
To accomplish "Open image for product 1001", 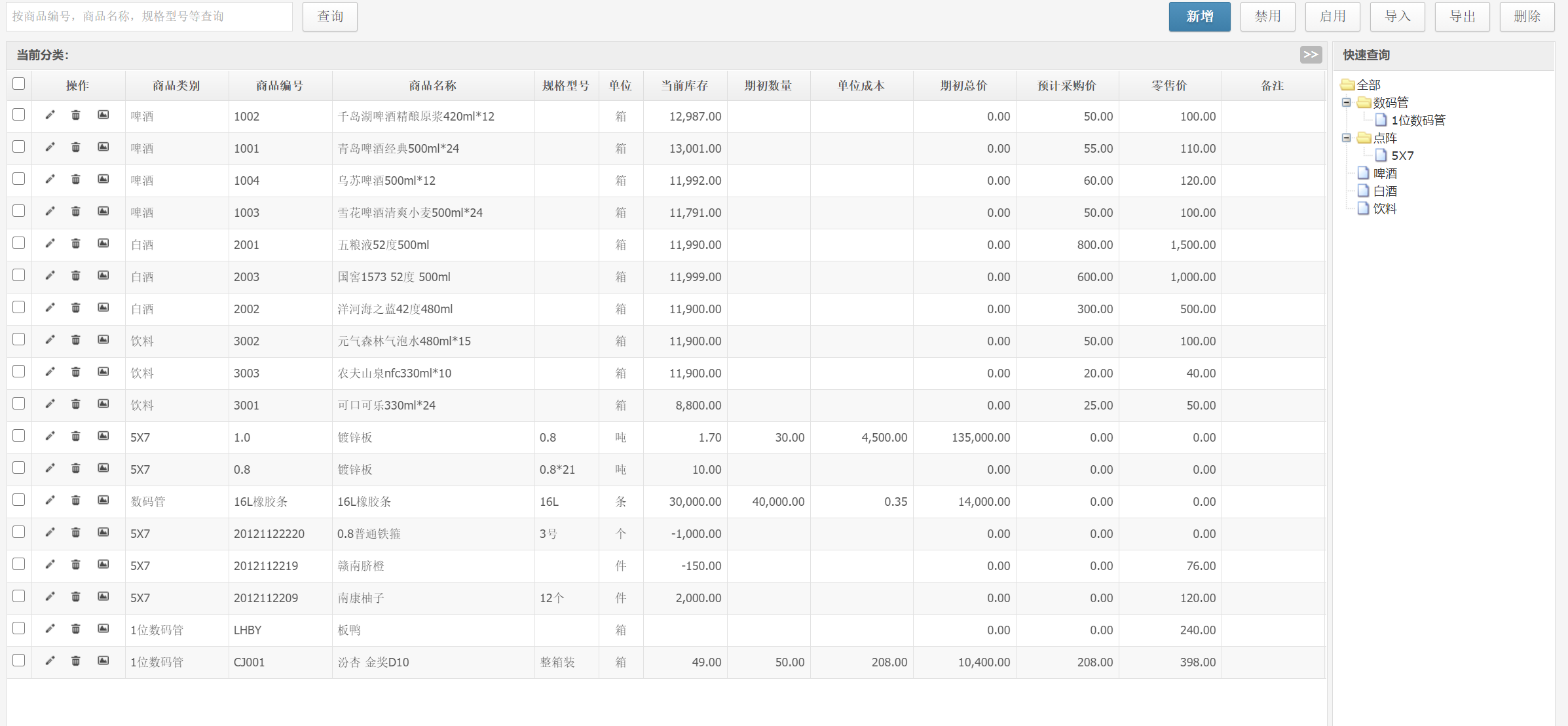I will [x=103, y=147].
